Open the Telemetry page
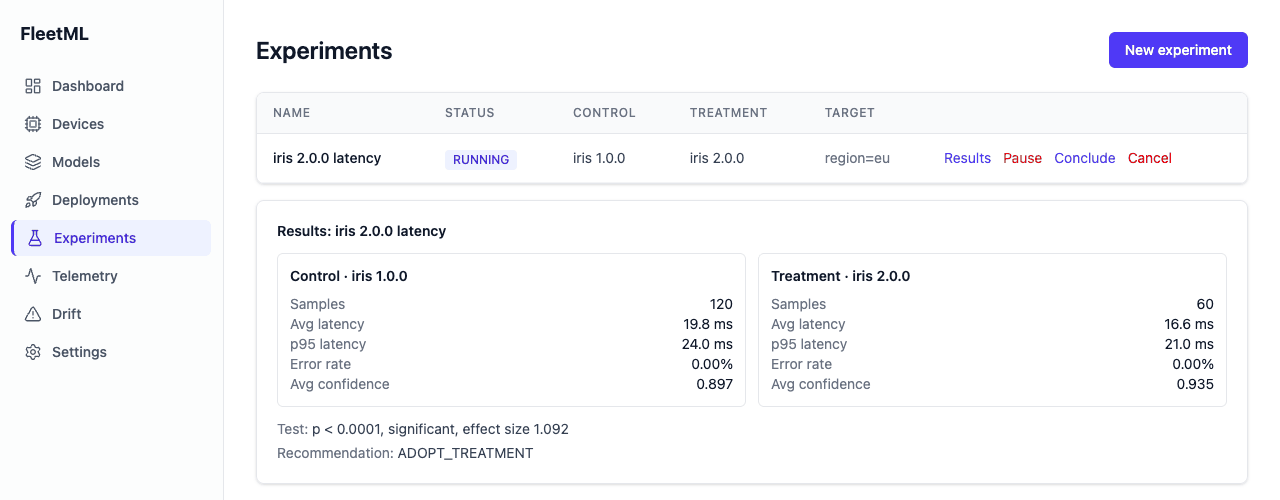This screenshot has width=1280, height=500. [111, 276]
